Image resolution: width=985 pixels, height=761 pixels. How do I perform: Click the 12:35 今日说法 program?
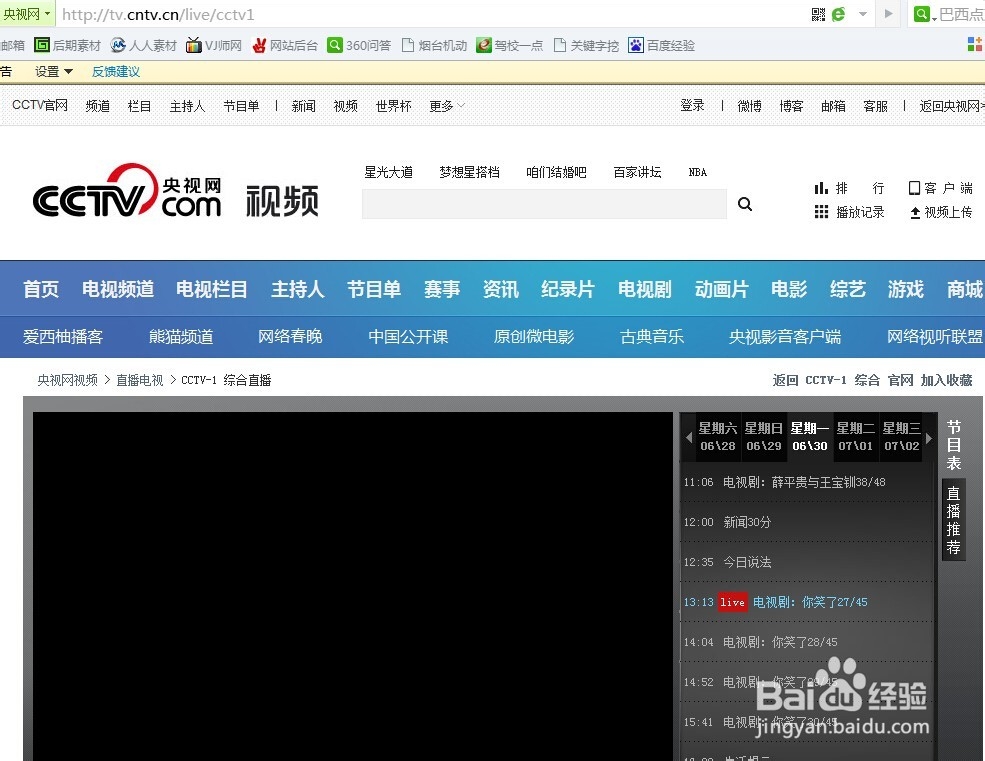[807, 562]
